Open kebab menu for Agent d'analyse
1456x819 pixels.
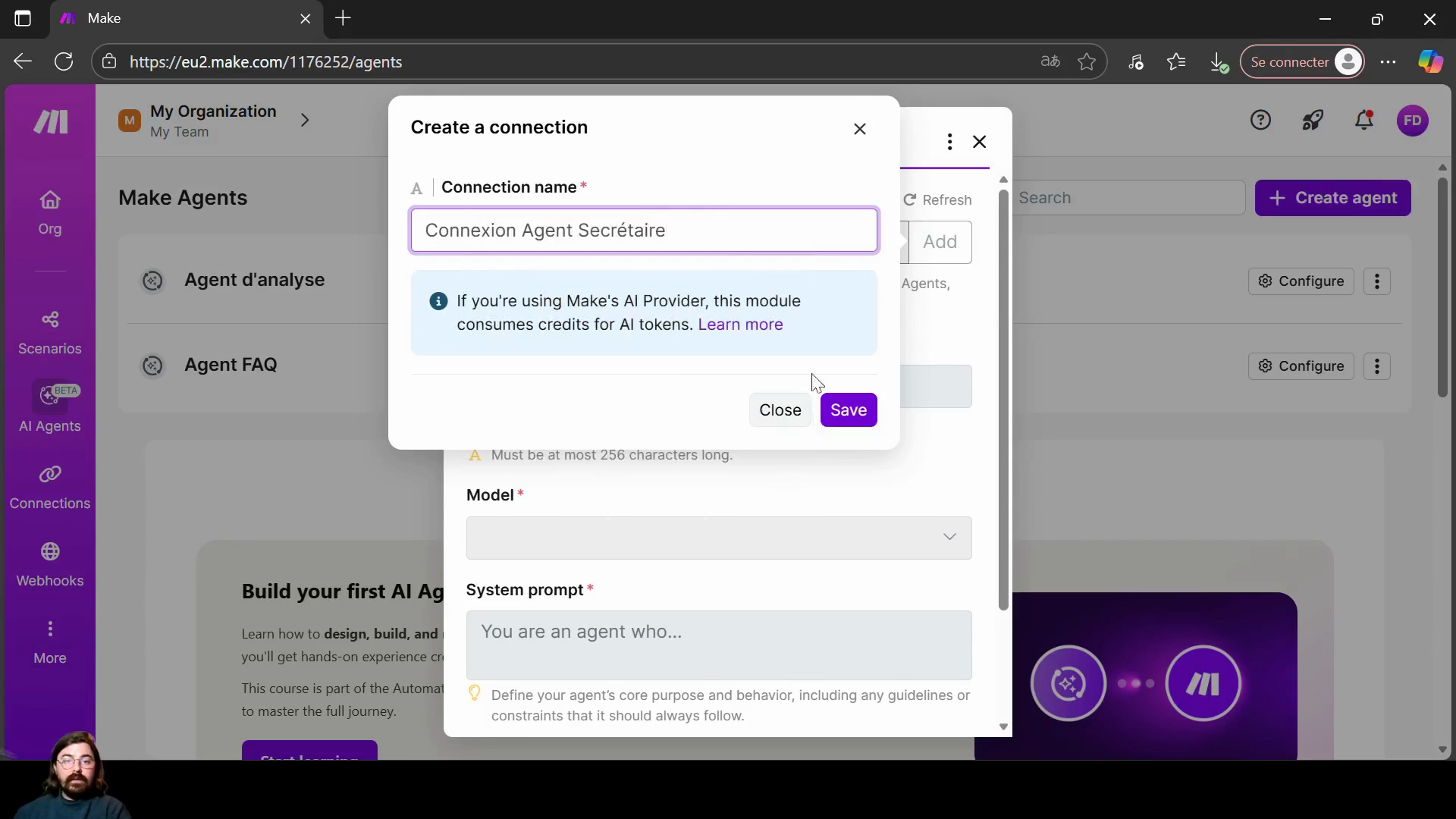point(1376,281)
